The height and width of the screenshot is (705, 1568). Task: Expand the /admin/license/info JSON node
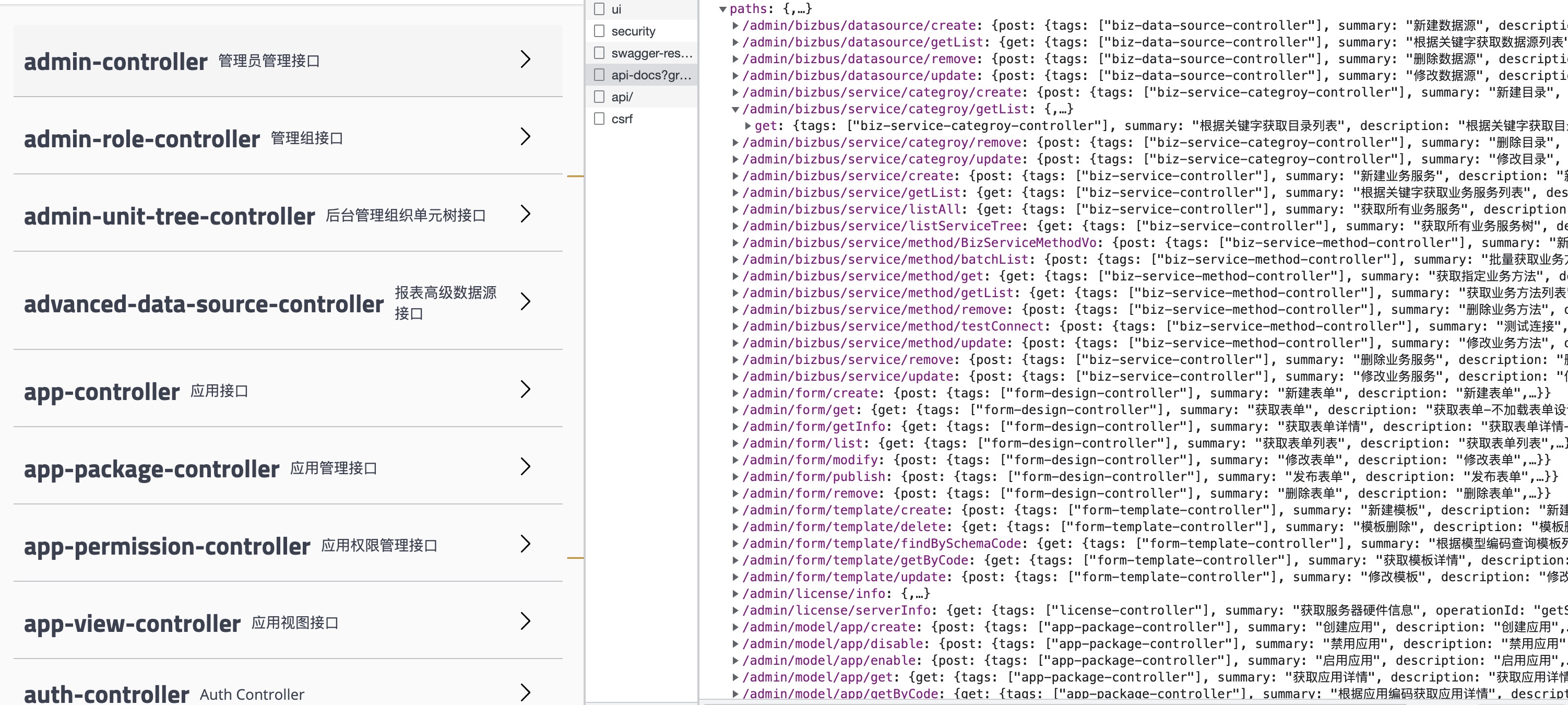click(735, 594)
